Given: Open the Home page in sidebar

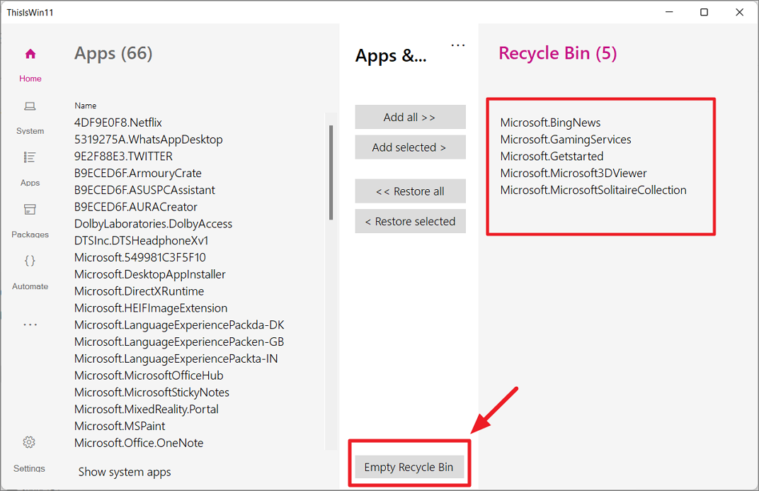Looking at the screenshot, I should 30,64.
